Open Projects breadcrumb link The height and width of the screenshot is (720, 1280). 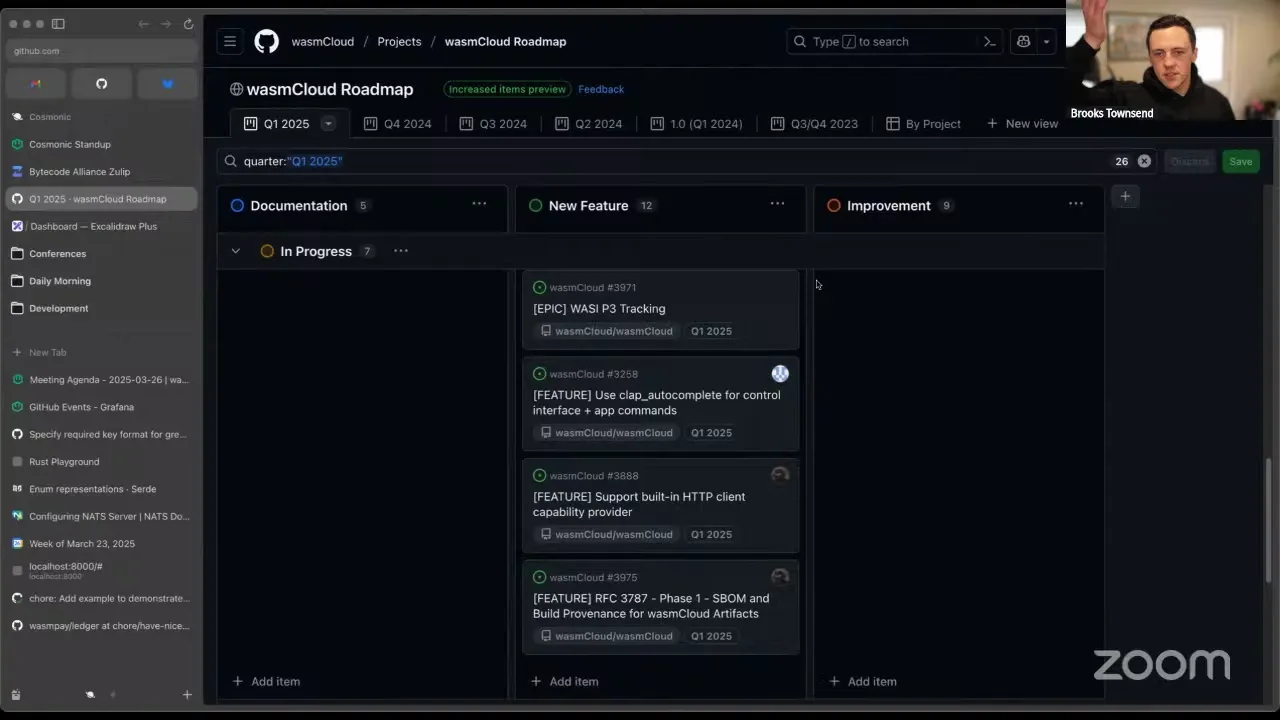(399, 42)
